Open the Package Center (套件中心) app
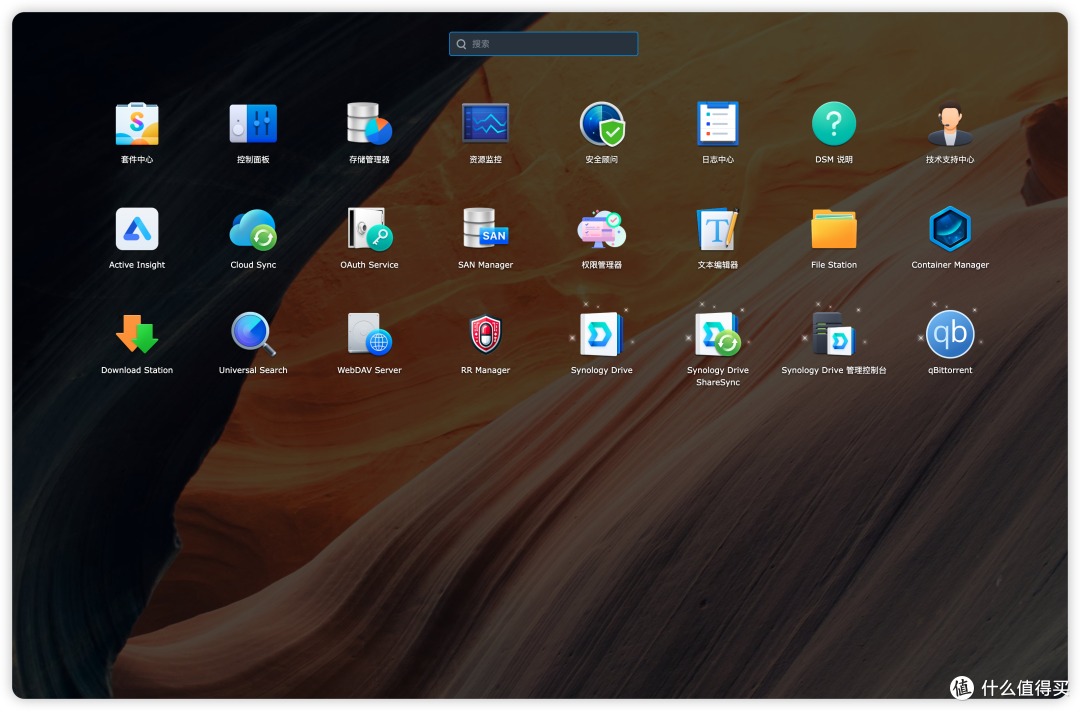This screenshot has width=1080, height=711. coord(137,125)
